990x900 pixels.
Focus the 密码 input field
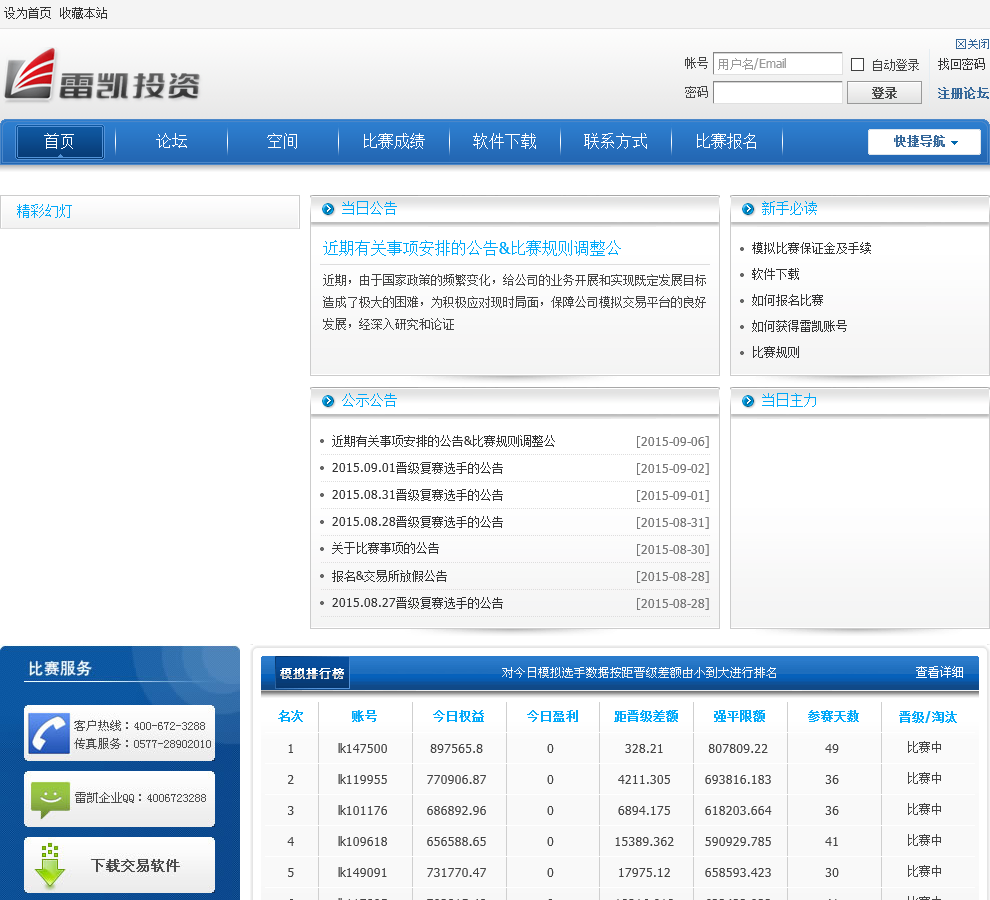coord(777,93)
